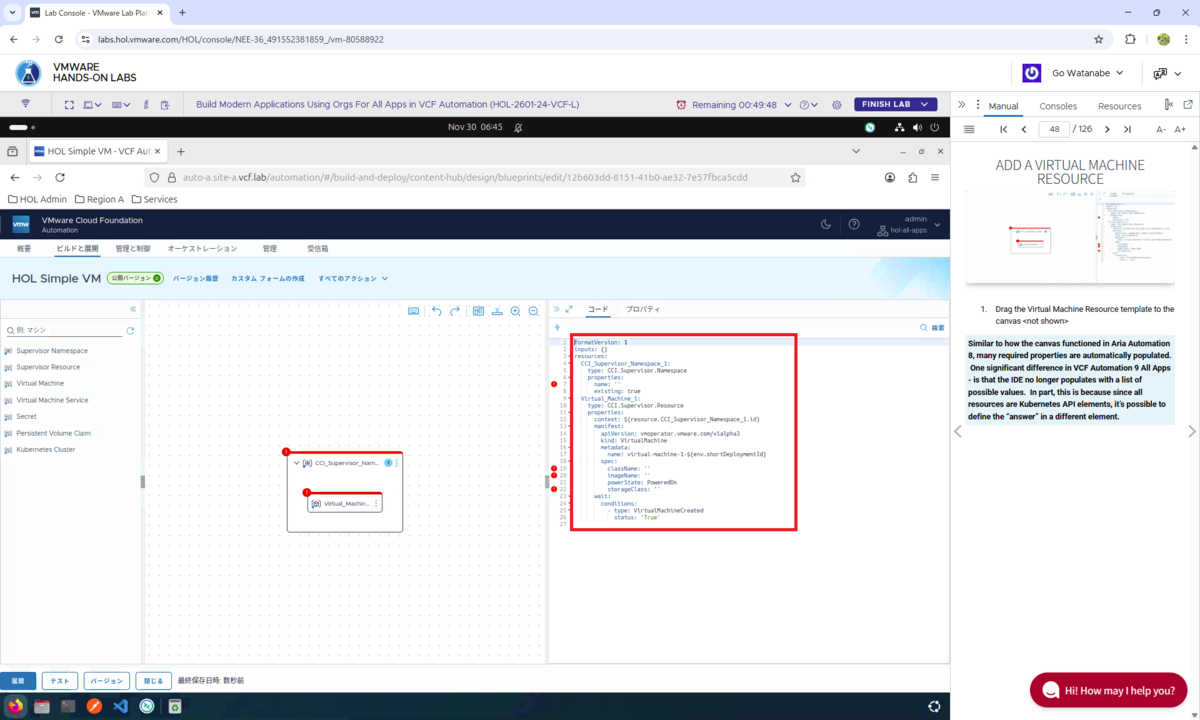Select the Manual tab
Viewport: 1200px width, 720px height.
click(1003, 105)
